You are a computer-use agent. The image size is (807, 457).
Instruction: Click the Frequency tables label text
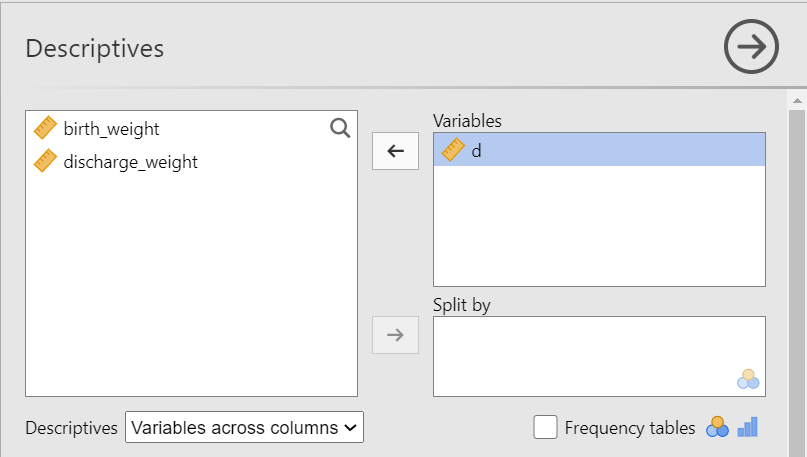(629, 428)
